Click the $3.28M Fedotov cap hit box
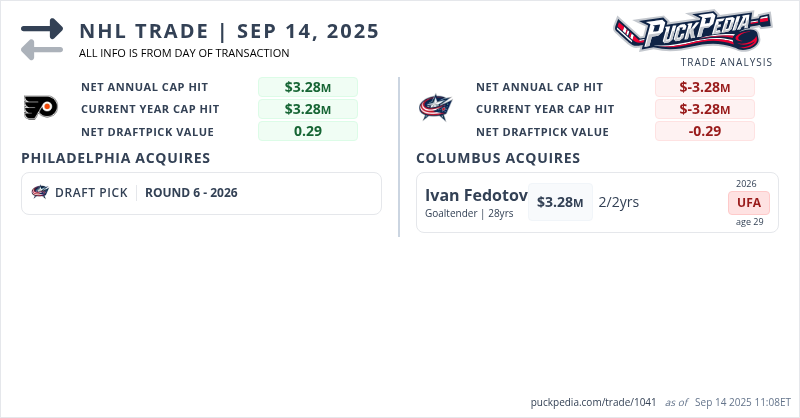The height and width of the screenshot is (418, 800). [x=560, y=202]
